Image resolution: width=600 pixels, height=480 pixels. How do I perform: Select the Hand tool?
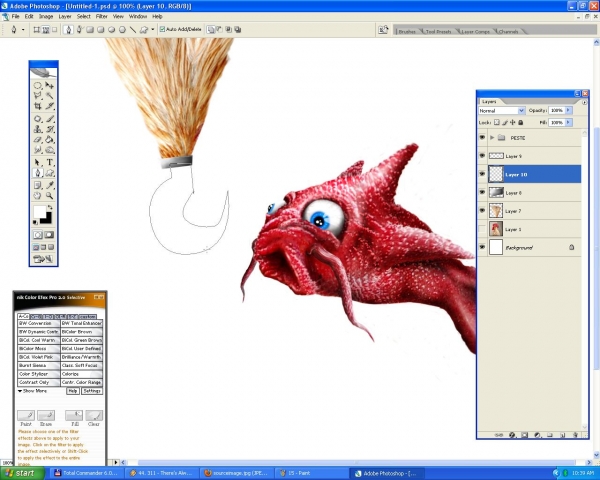coord(38,196)
